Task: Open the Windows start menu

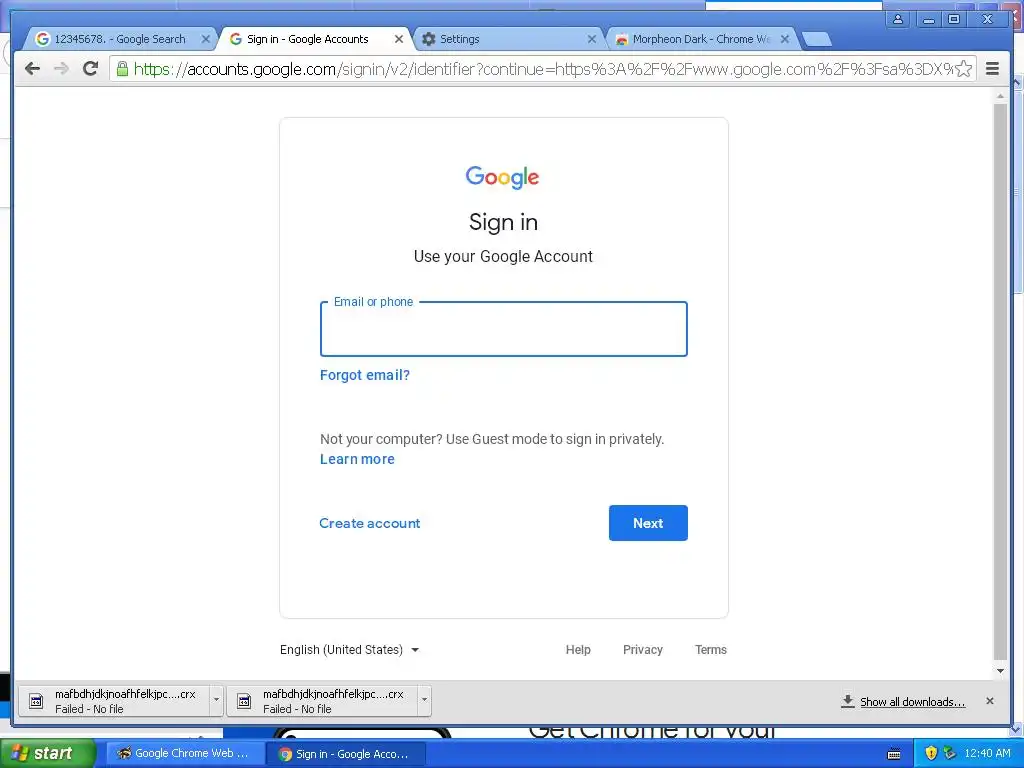Action: coord(47,754)
